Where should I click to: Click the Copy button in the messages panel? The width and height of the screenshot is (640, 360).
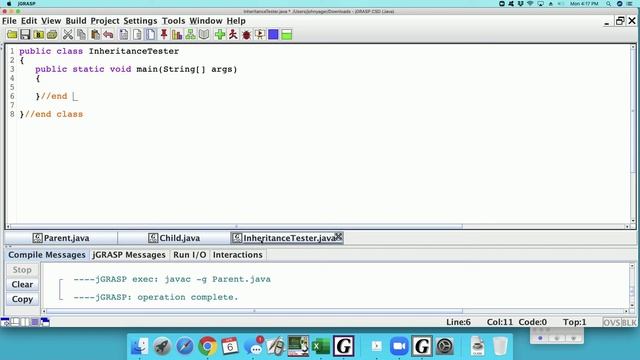(22, 299)
